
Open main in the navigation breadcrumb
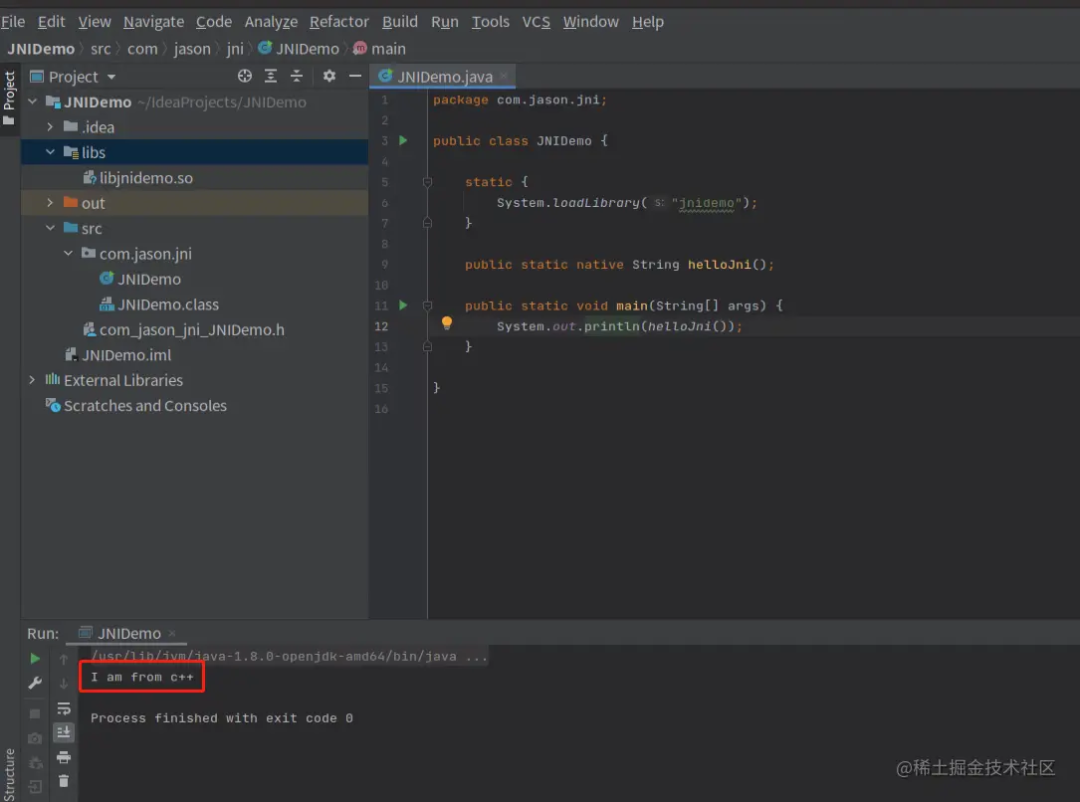pos(386,48)
